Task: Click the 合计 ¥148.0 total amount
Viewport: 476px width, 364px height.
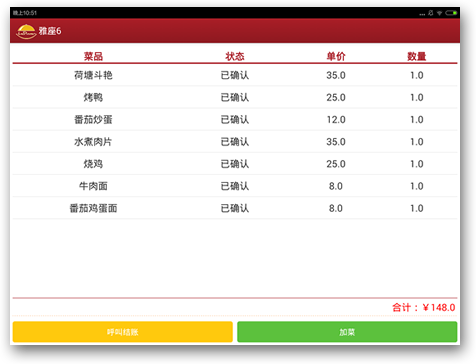Action: [x=423, y=307]
